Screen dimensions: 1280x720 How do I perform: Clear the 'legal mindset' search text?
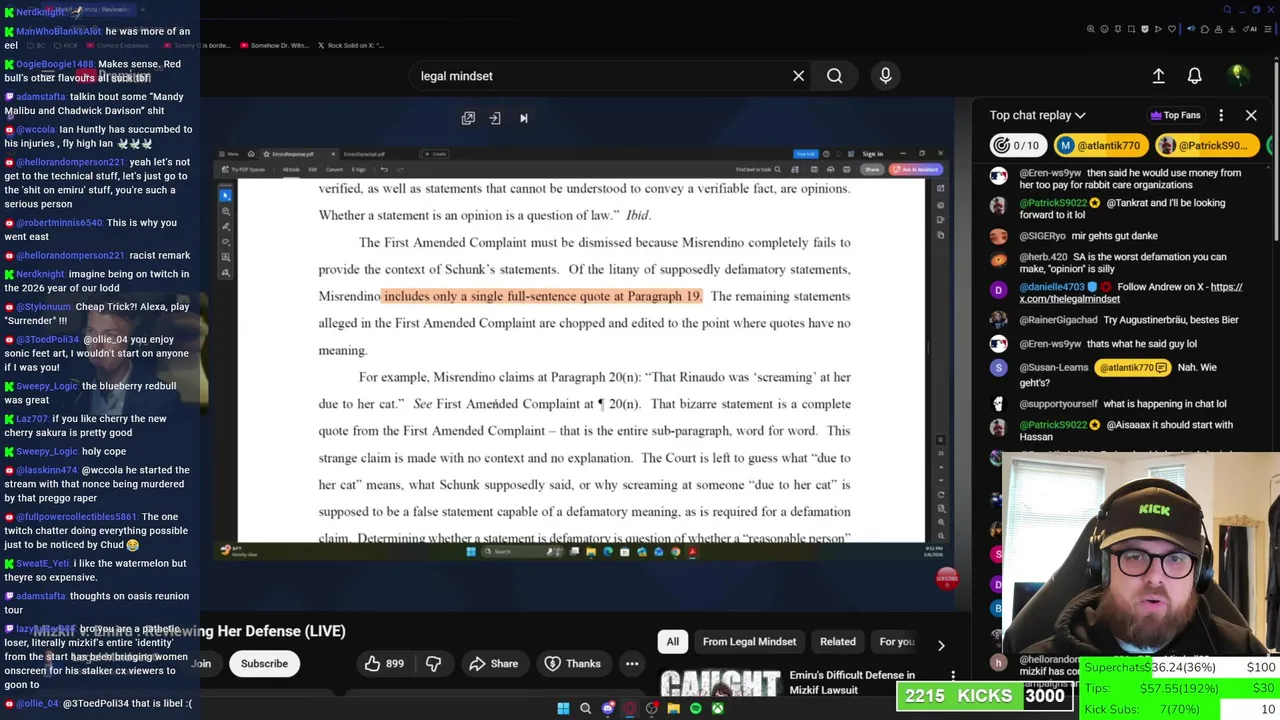798,76
